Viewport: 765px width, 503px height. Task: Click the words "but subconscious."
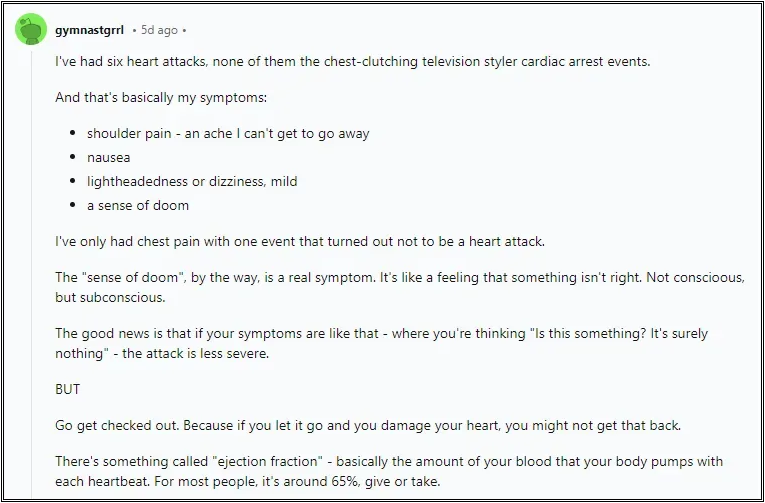point(110,297)
